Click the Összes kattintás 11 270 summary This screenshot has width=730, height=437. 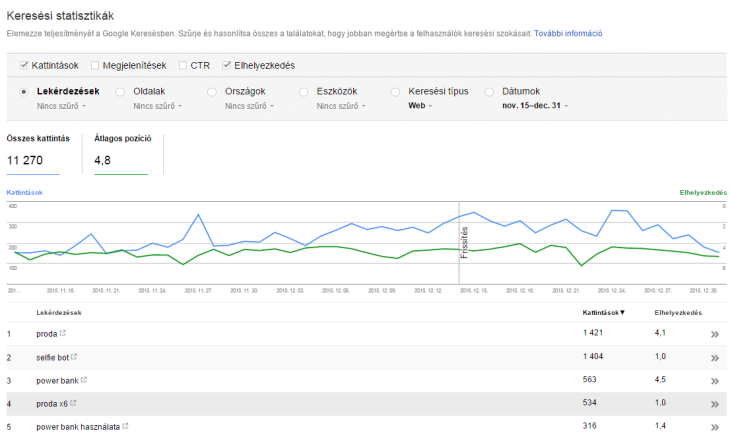click(x=37, y=154)
